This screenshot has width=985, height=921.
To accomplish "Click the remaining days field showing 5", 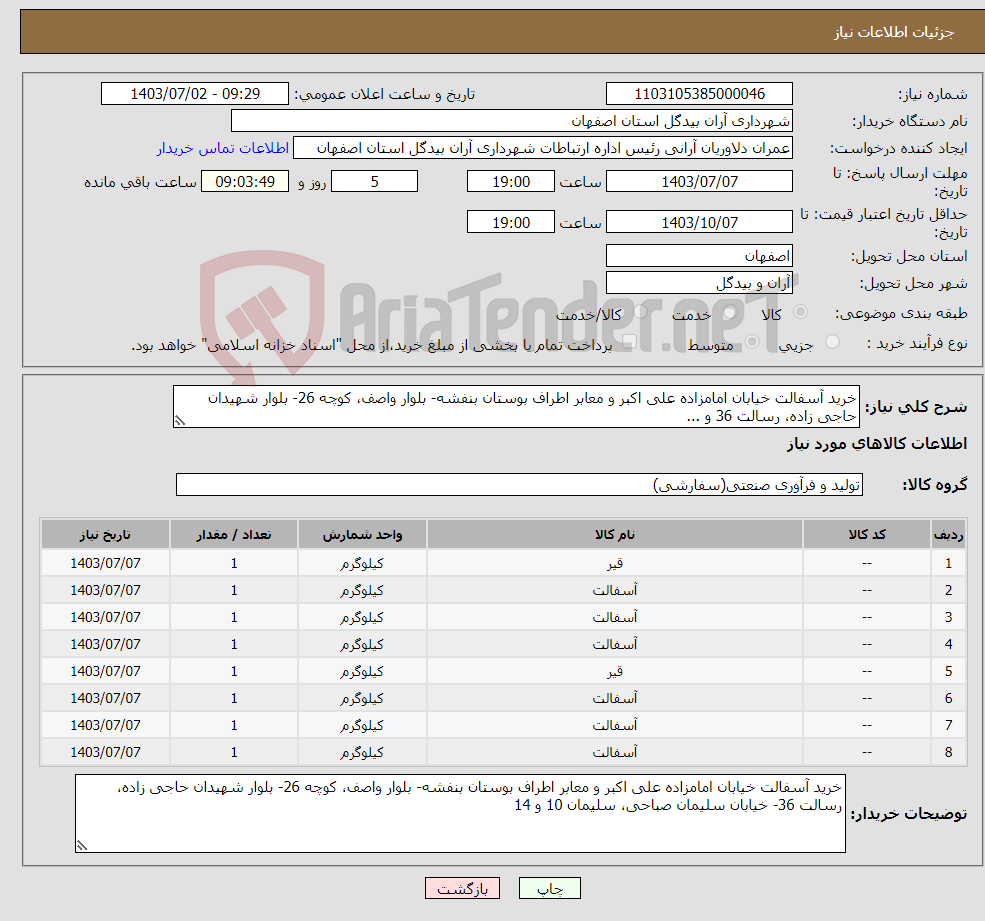I will 374,182.
